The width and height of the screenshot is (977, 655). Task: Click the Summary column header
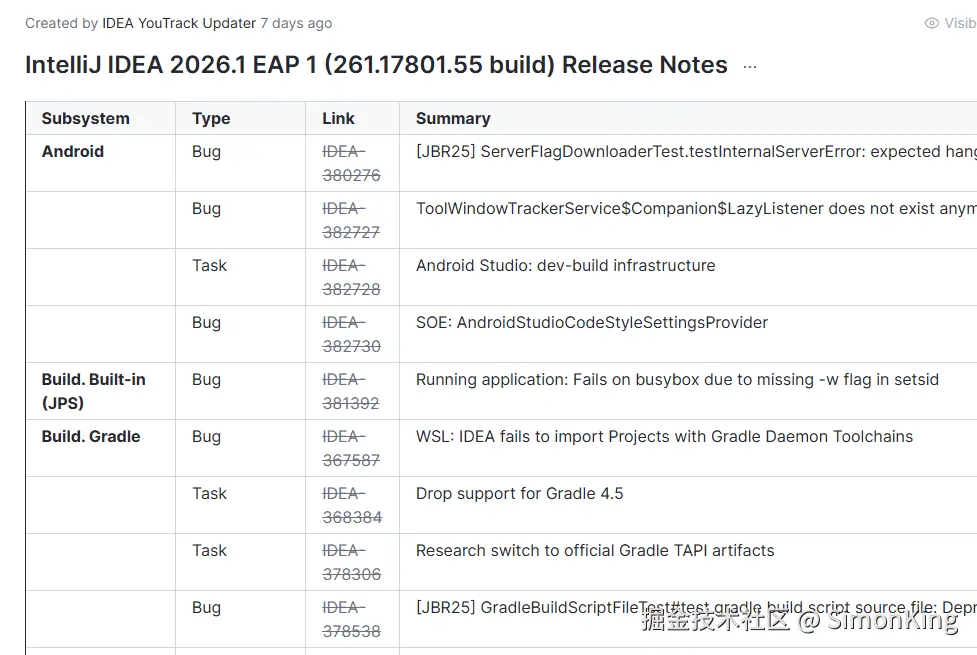click(x=453, y=118)
